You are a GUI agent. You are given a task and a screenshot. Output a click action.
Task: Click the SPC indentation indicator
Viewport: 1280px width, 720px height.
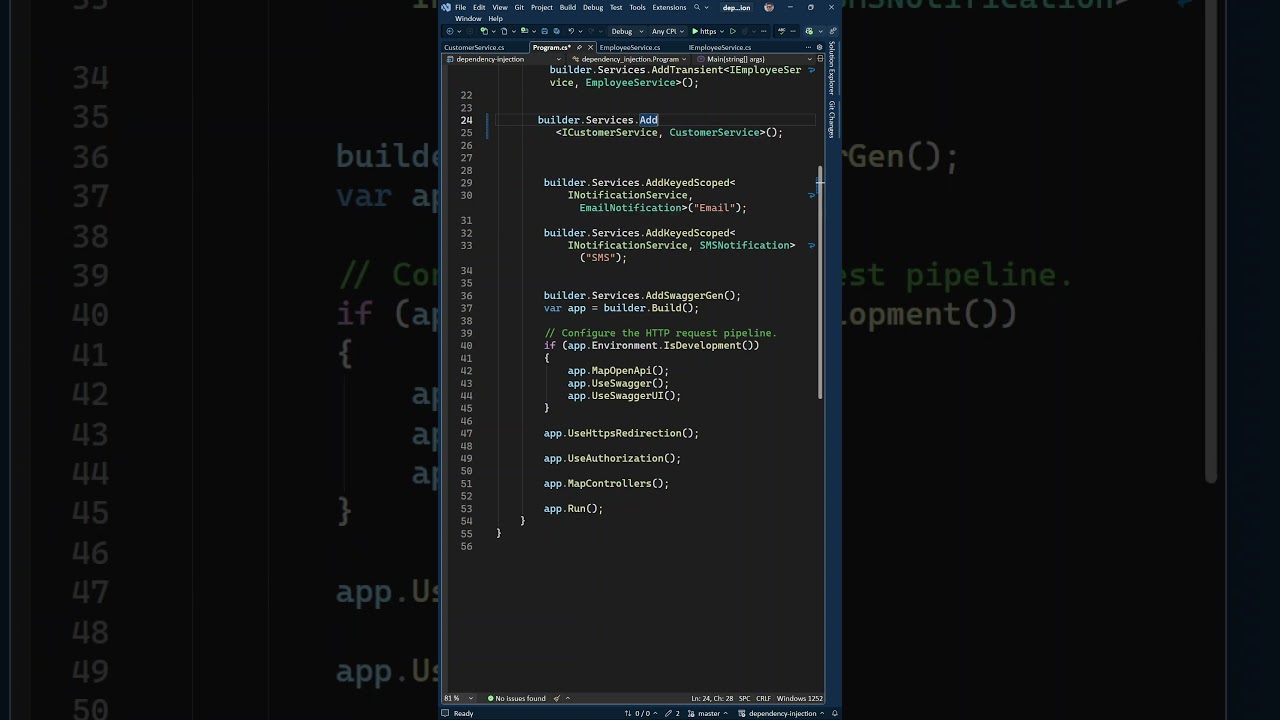click(x=744, y=698)
